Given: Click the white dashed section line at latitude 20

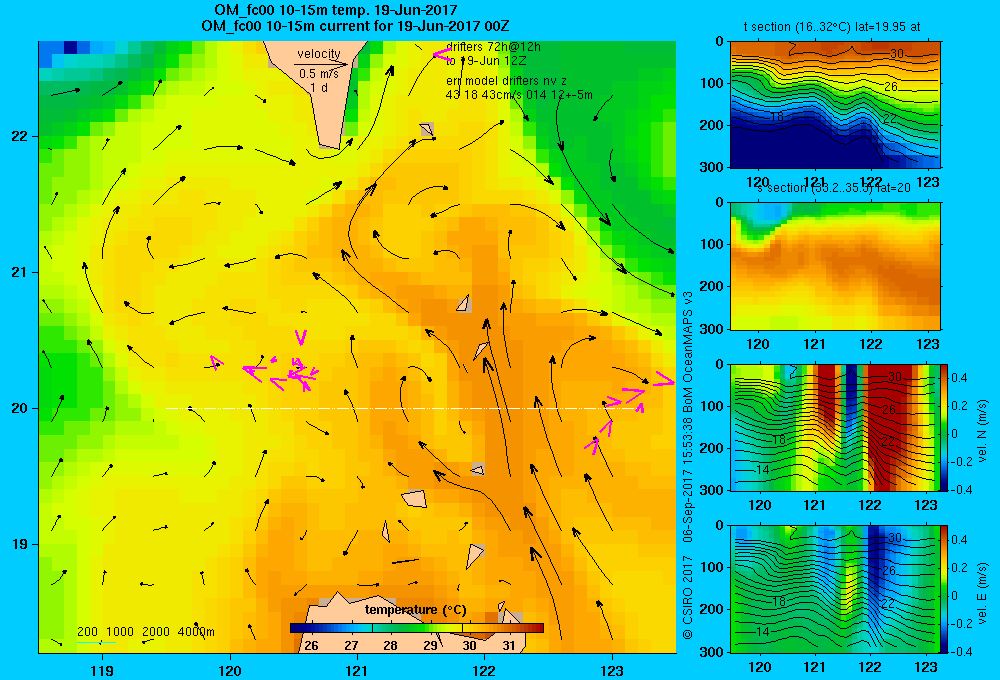Looking at the screenshot, I should click(x=401, y=408).
